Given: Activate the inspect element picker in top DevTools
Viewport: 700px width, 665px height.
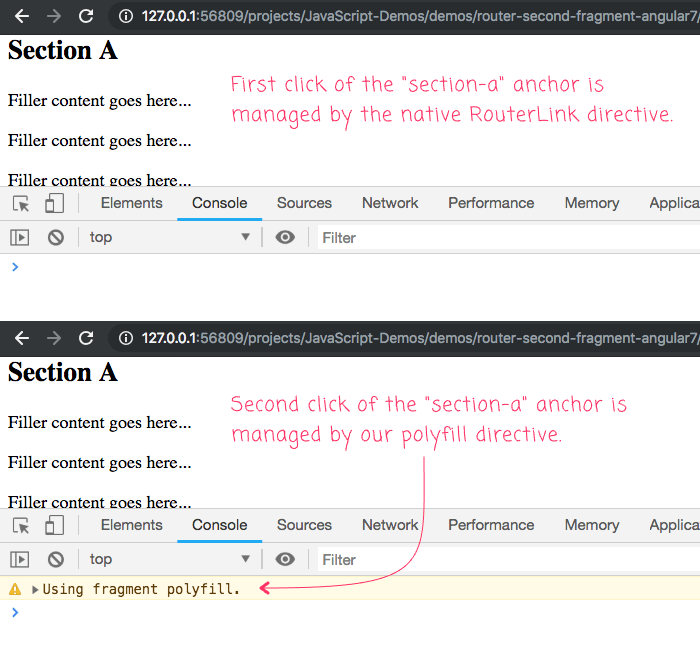Looking at the screenshot, I should [21, 204].
